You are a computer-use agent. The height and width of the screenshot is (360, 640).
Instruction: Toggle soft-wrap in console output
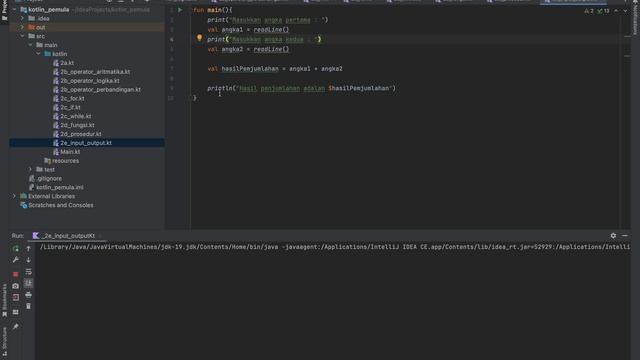[x=29, y=272]
